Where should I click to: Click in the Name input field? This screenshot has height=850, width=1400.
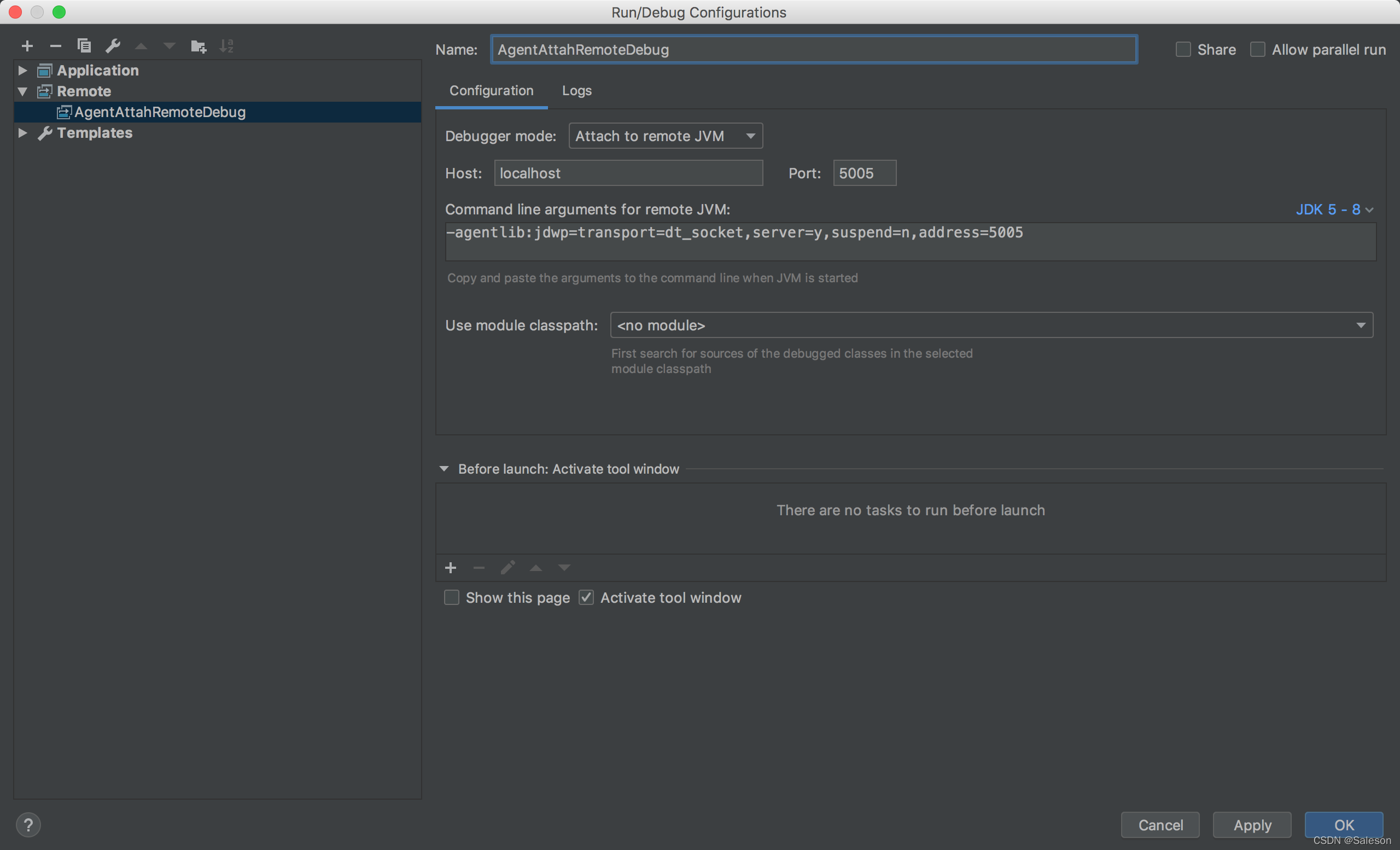point(814,49)
